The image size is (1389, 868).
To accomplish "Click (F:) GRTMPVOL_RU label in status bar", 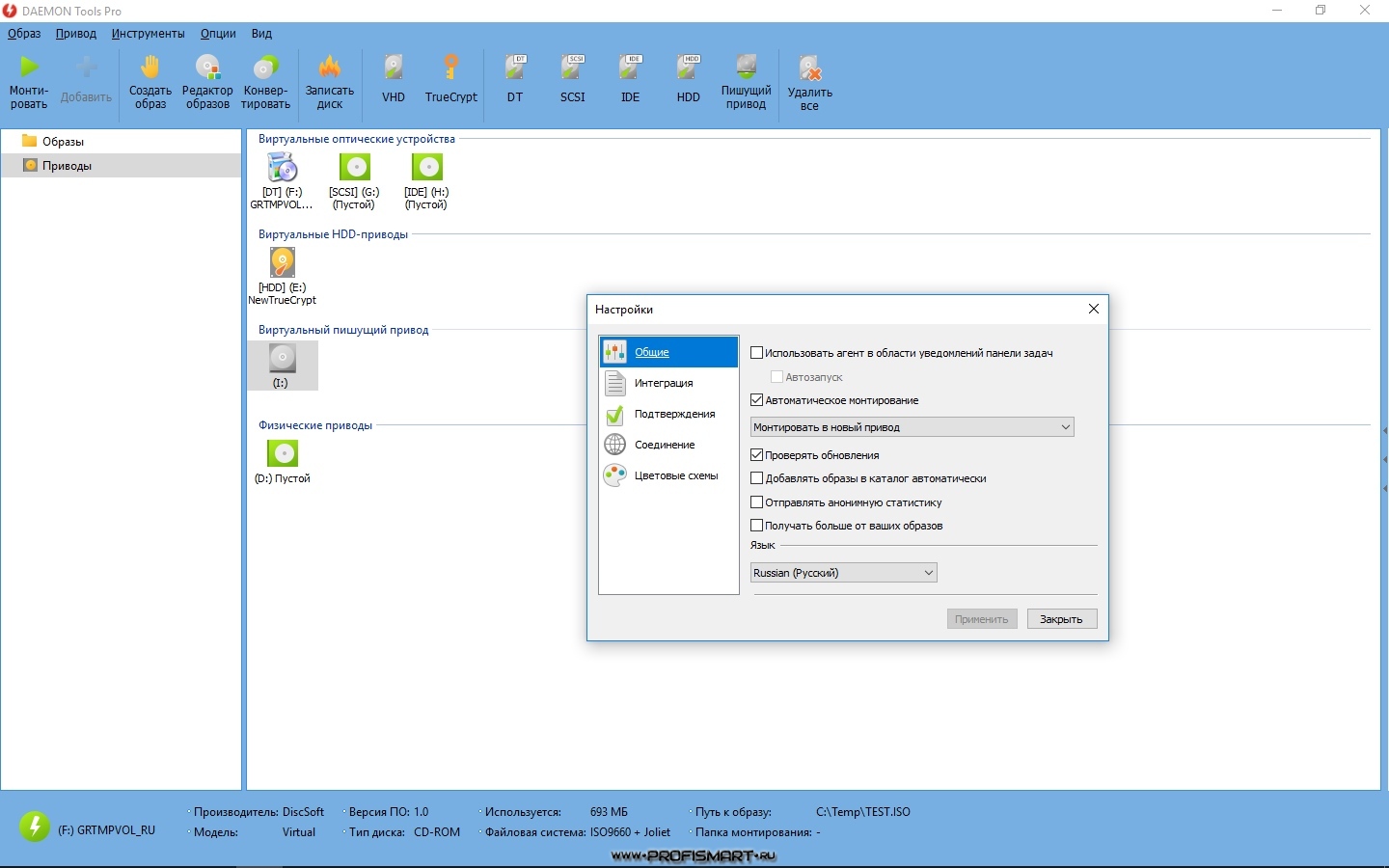I will 106,829.
